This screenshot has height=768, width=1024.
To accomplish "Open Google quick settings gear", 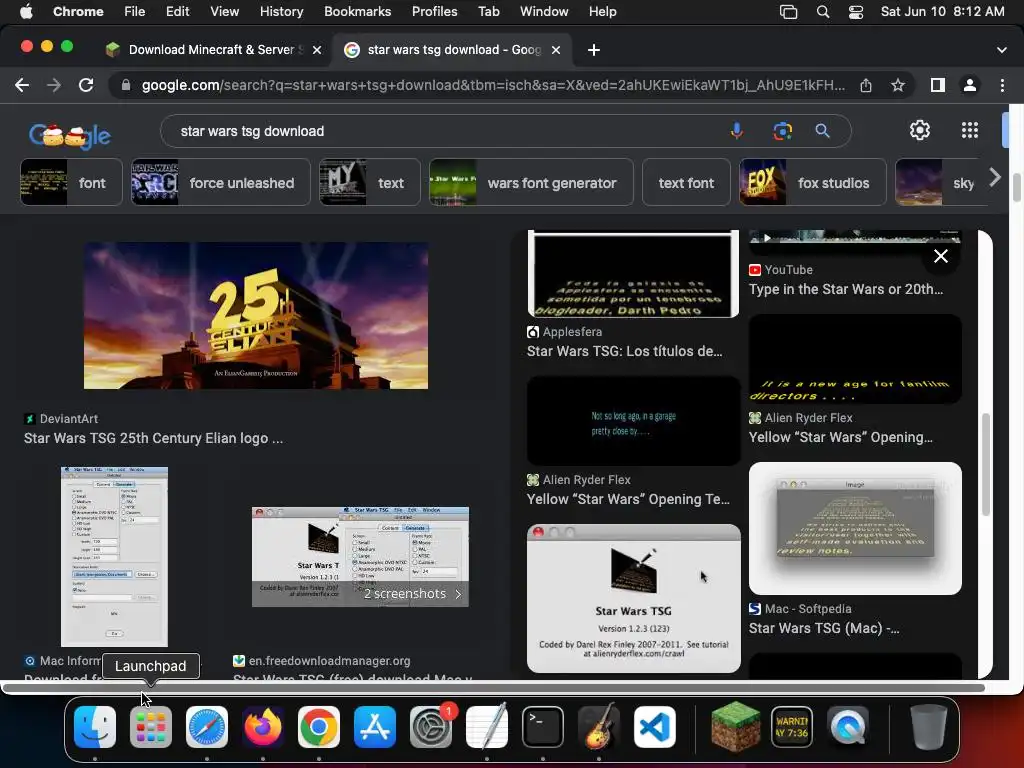I will click(920, 130).
